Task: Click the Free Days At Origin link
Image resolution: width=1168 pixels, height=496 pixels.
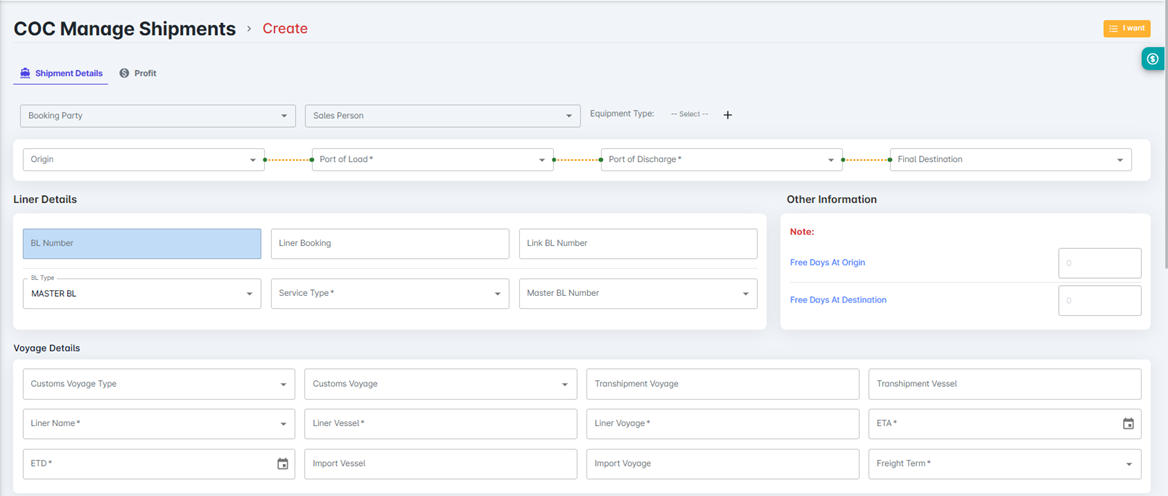Action: coord(827,263)
